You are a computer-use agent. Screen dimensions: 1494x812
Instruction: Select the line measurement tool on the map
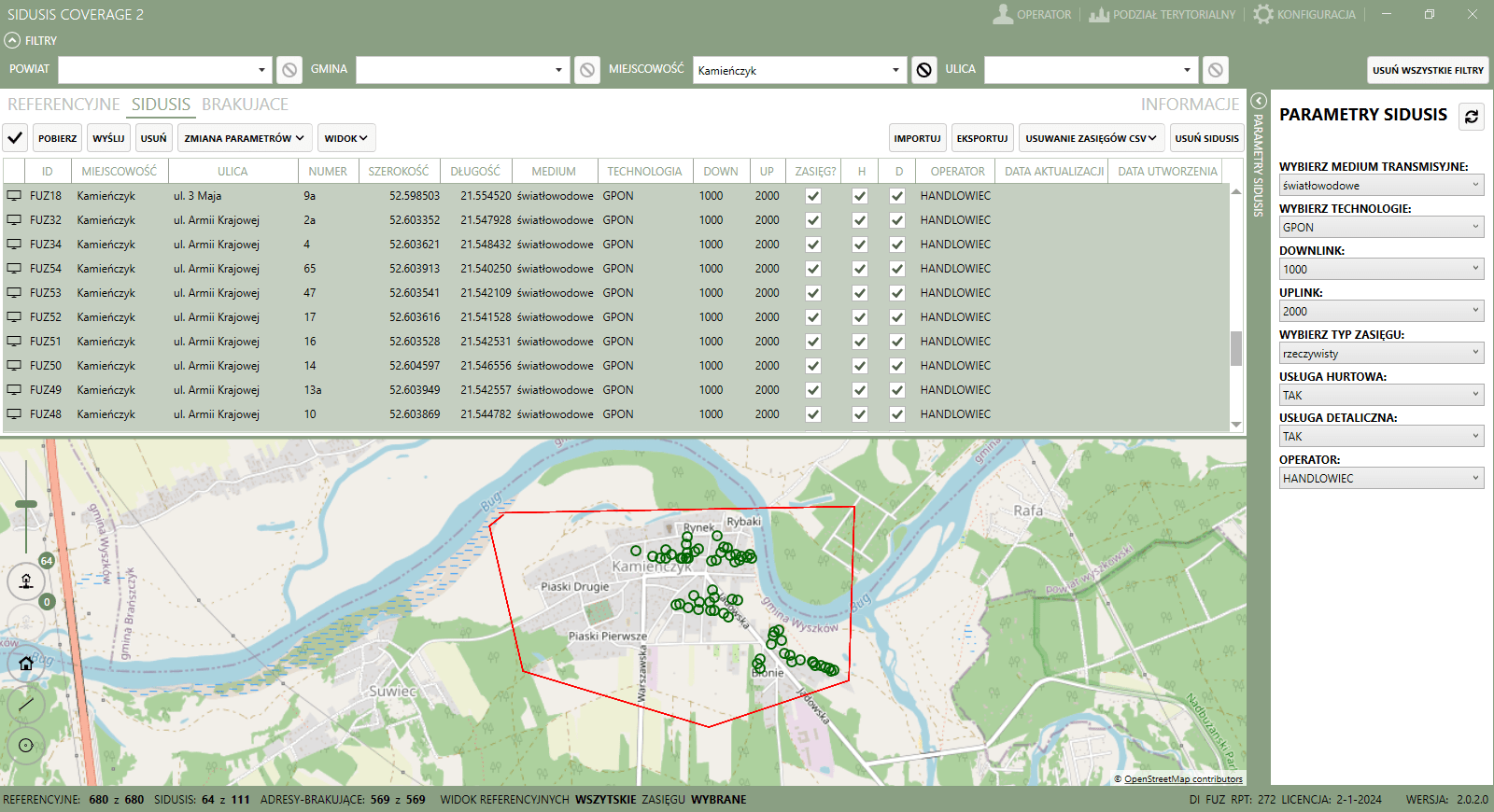coord(26,705)
